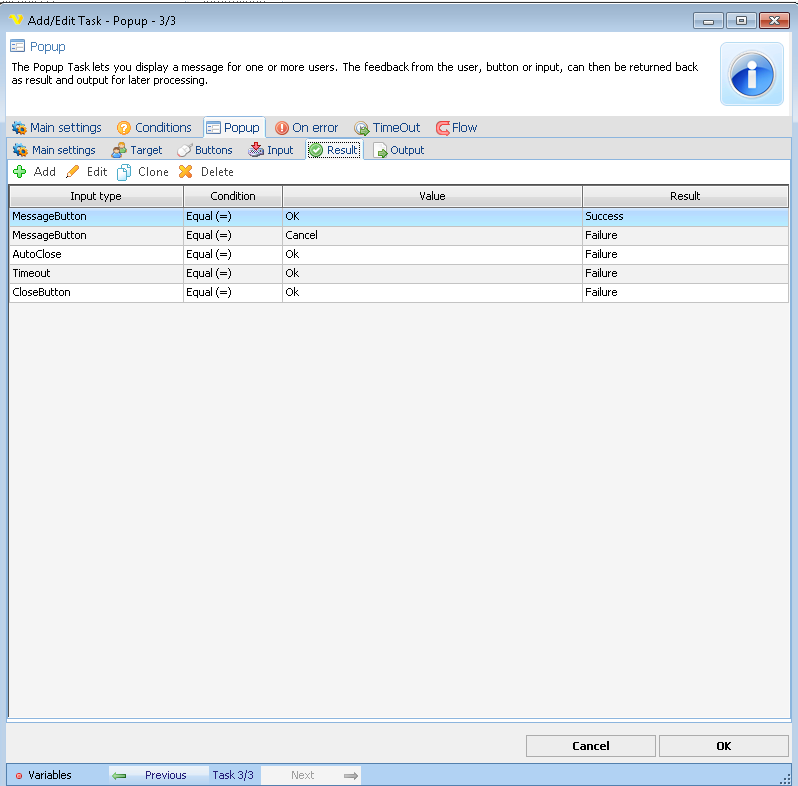Image resolution: width=798 pixels, height=786 pixels.
Task: Sort by Input type column header
Action: click(96, 196)
